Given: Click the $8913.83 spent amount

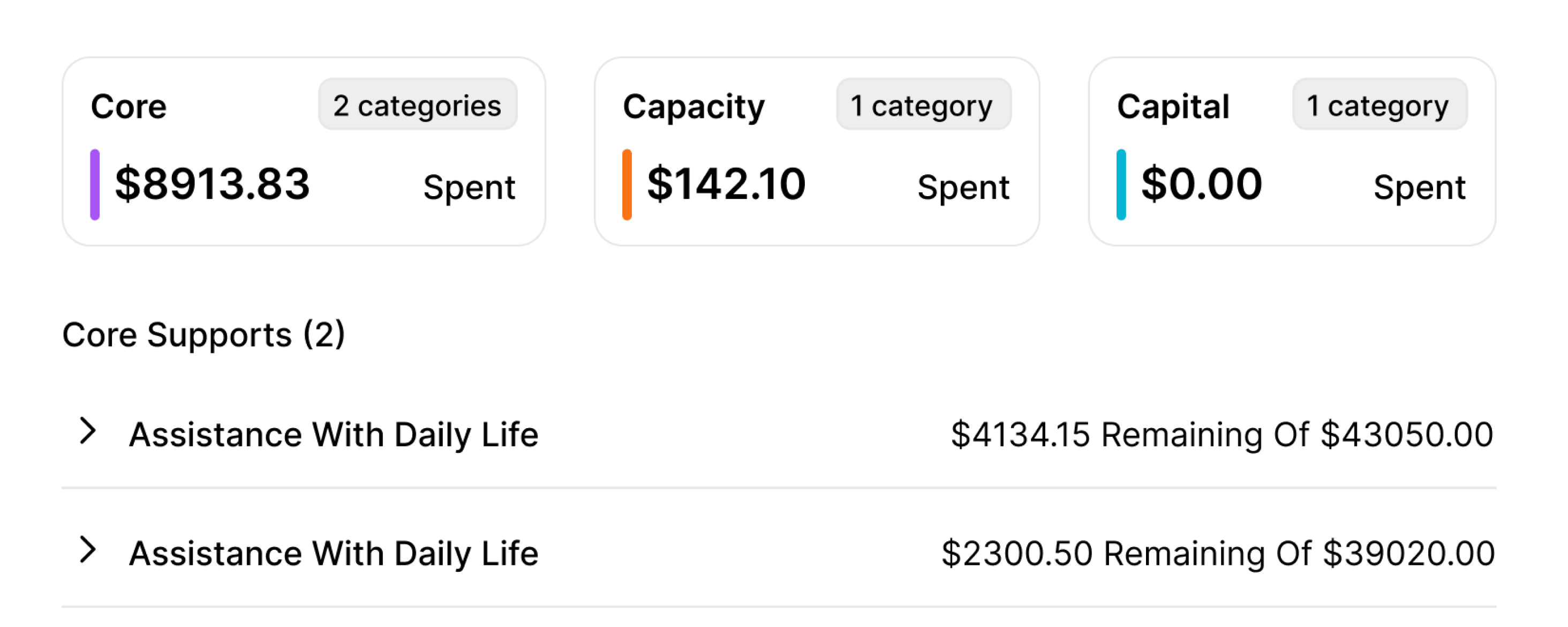Looking at the screenshot, I should [213, 183].
